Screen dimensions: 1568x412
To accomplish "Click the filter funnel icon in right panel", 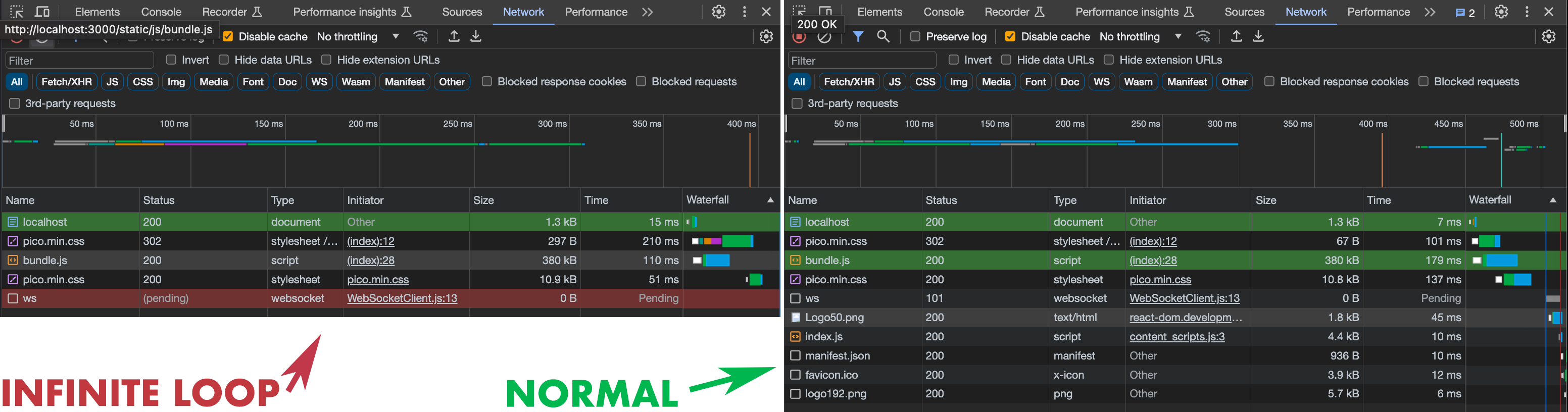I will 858,36.
